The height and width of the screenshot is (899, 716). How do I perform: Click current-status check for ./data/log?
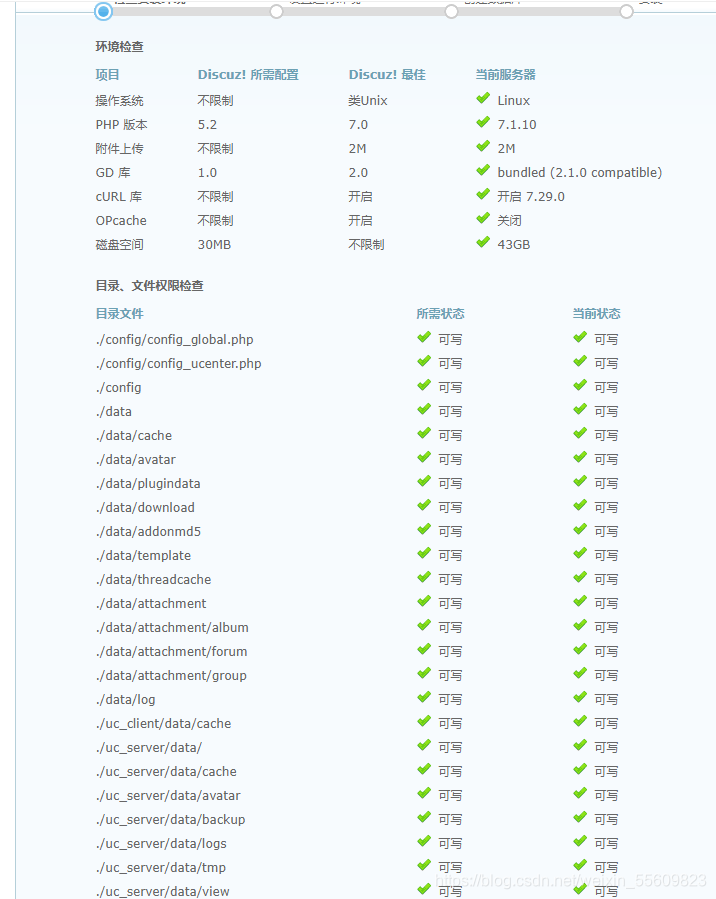tap(580, 698)
